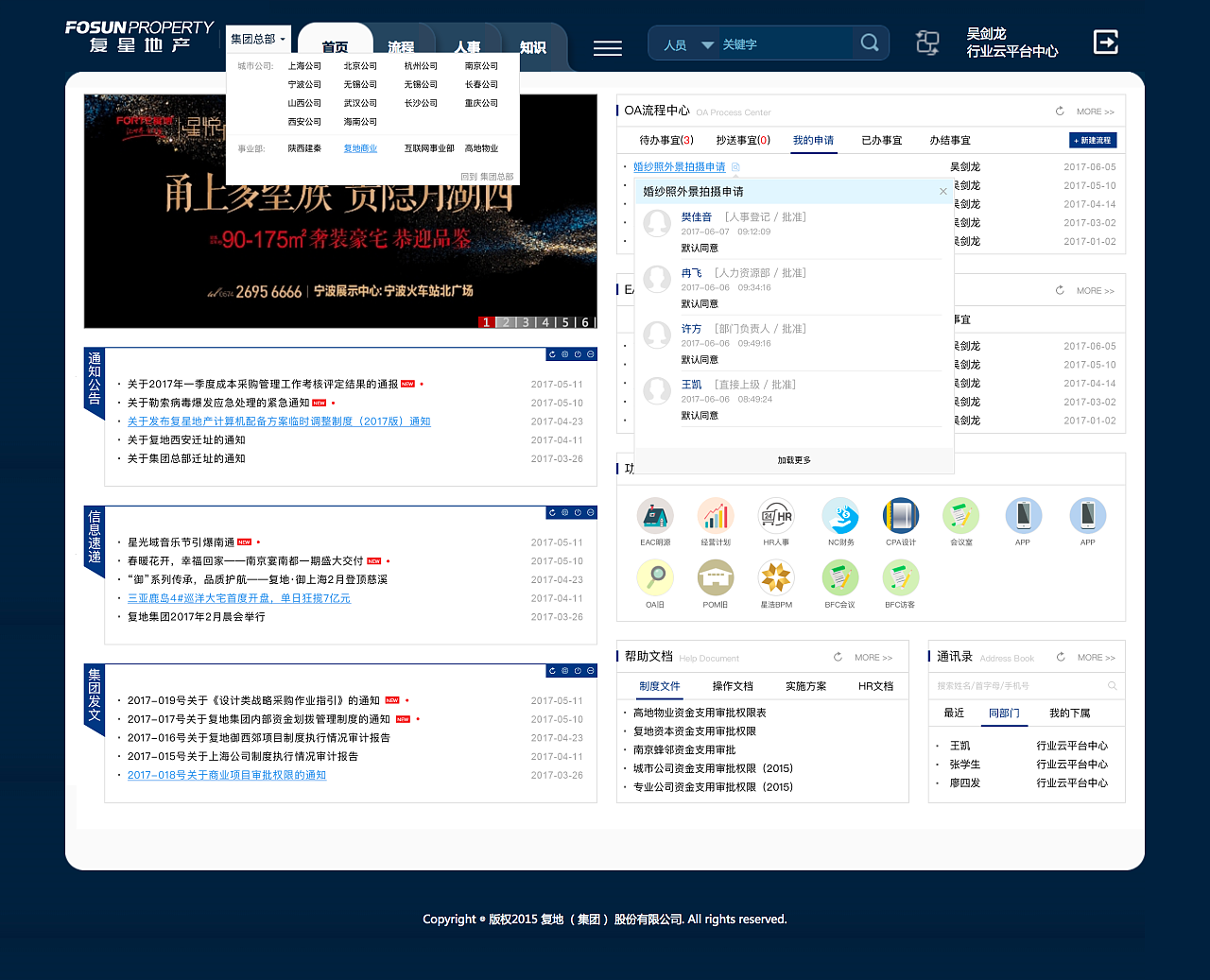Open the 星浩BPM icon
The width and height of the screenshot is (1210, 980).
775,577
